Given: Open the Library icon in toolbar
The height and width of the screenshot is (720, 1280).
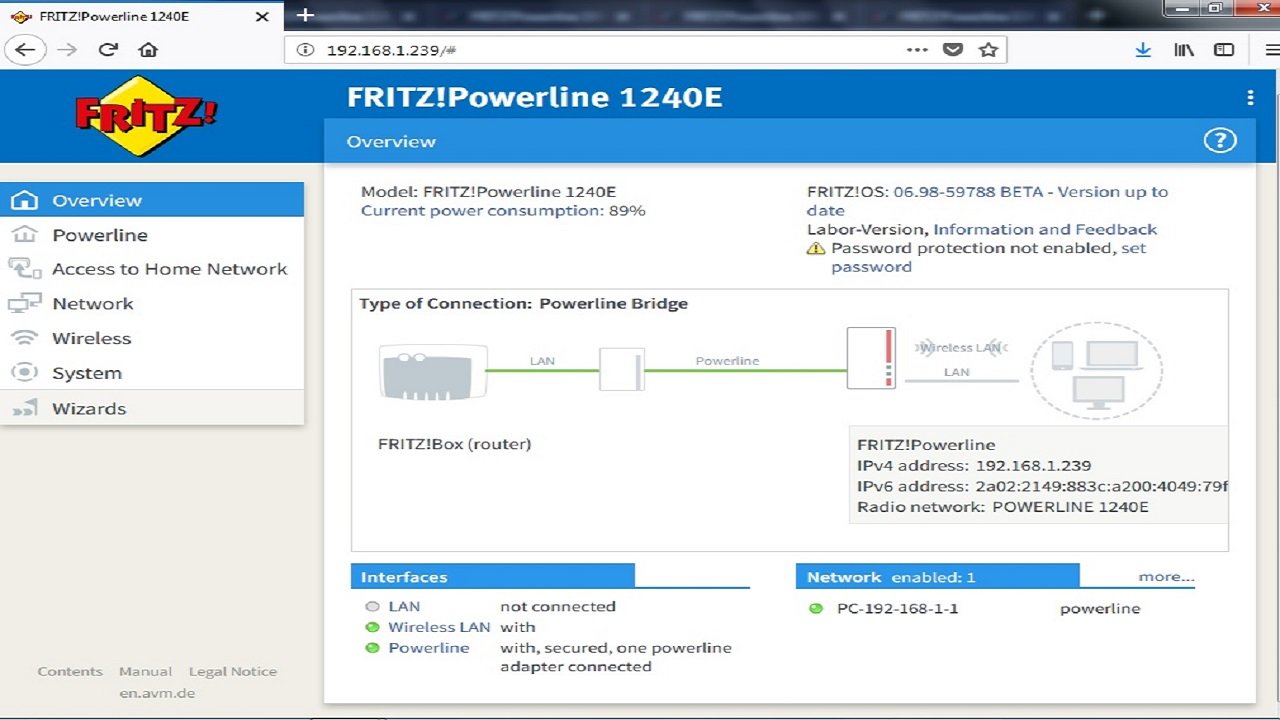Looking at the screenshot, I should tap(1184, 50).
